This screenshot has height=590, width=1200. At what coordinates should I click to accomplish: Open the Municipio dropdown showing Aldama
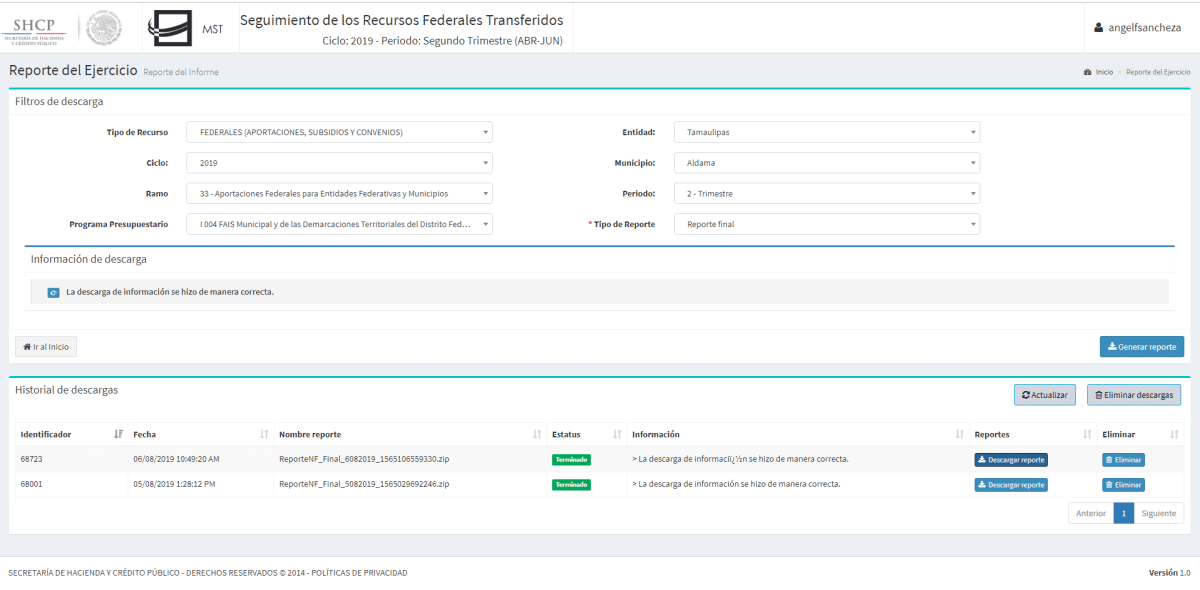(826, 163)
